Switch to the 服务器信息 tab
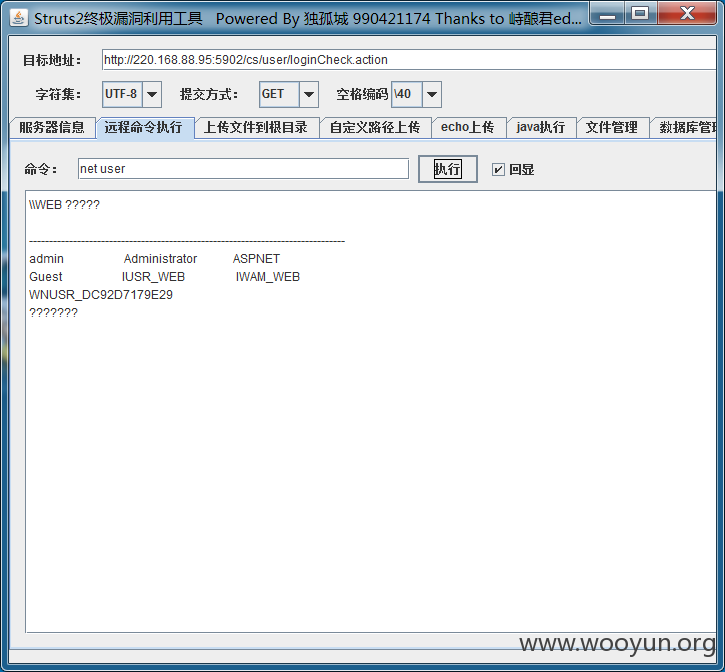The image size is (725, 672). click(x=52, y=127)
